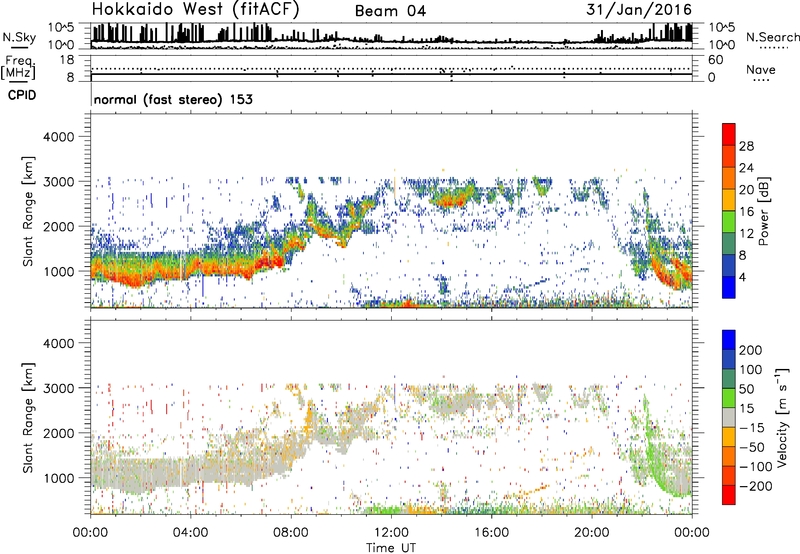Select the "N.Sky" legend label
Image resolution: width=800 pixels, height=554 pixels.
[x=19, y=37]
